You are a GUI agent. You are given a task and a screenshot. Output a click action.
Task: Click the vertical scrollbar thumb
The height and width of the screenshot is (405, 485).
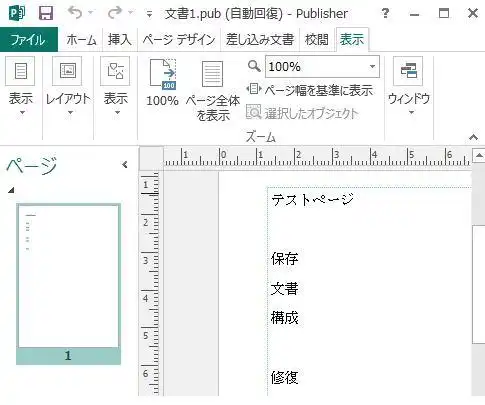[479, 284]
